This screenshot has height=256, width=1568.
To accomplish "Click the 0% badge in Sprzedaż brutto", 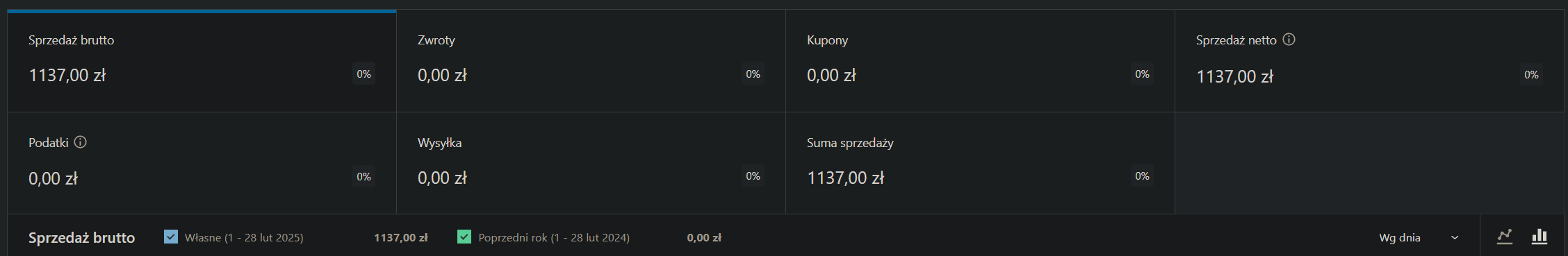I will [x=364, y=74].
